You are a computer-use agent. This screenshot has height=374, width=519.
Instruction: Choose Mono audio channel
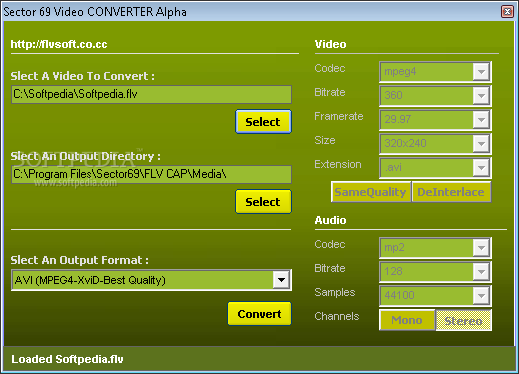(407, 320)
